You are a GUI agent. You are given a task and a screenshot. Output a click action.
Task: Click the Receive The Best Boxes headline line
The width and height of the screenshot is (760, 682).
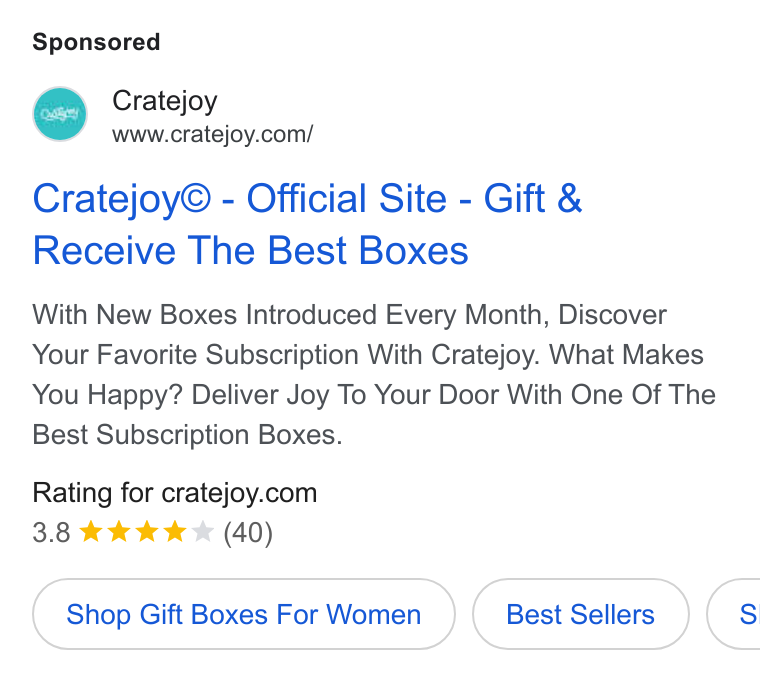[x=251, y=250]
